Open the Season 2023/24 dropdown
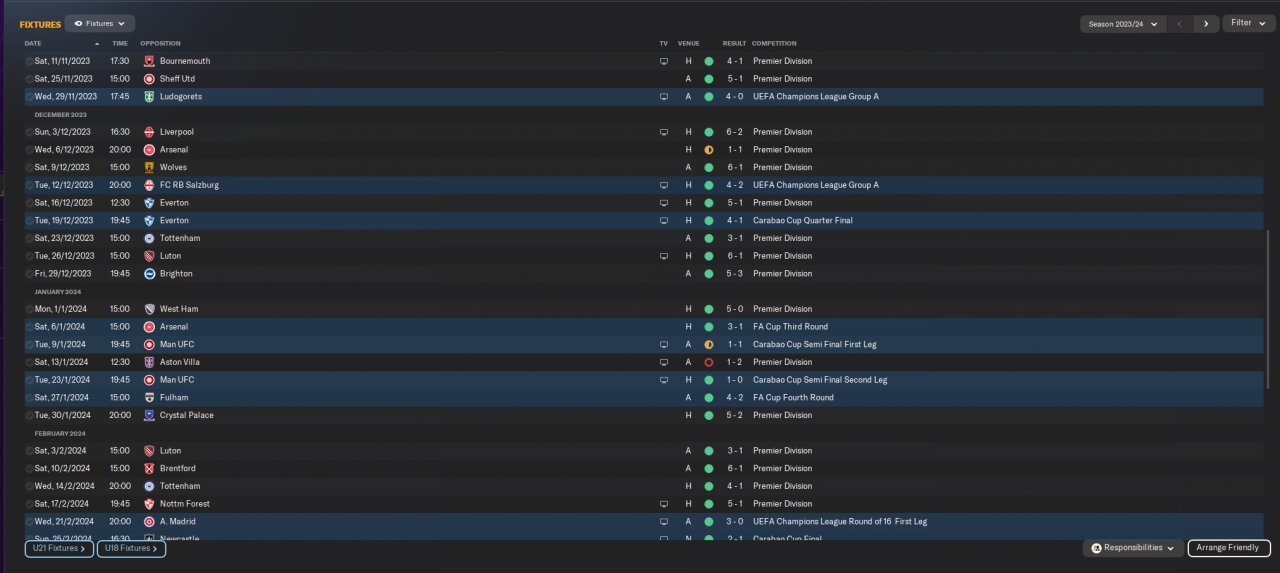 click(x=1123, y=23)
